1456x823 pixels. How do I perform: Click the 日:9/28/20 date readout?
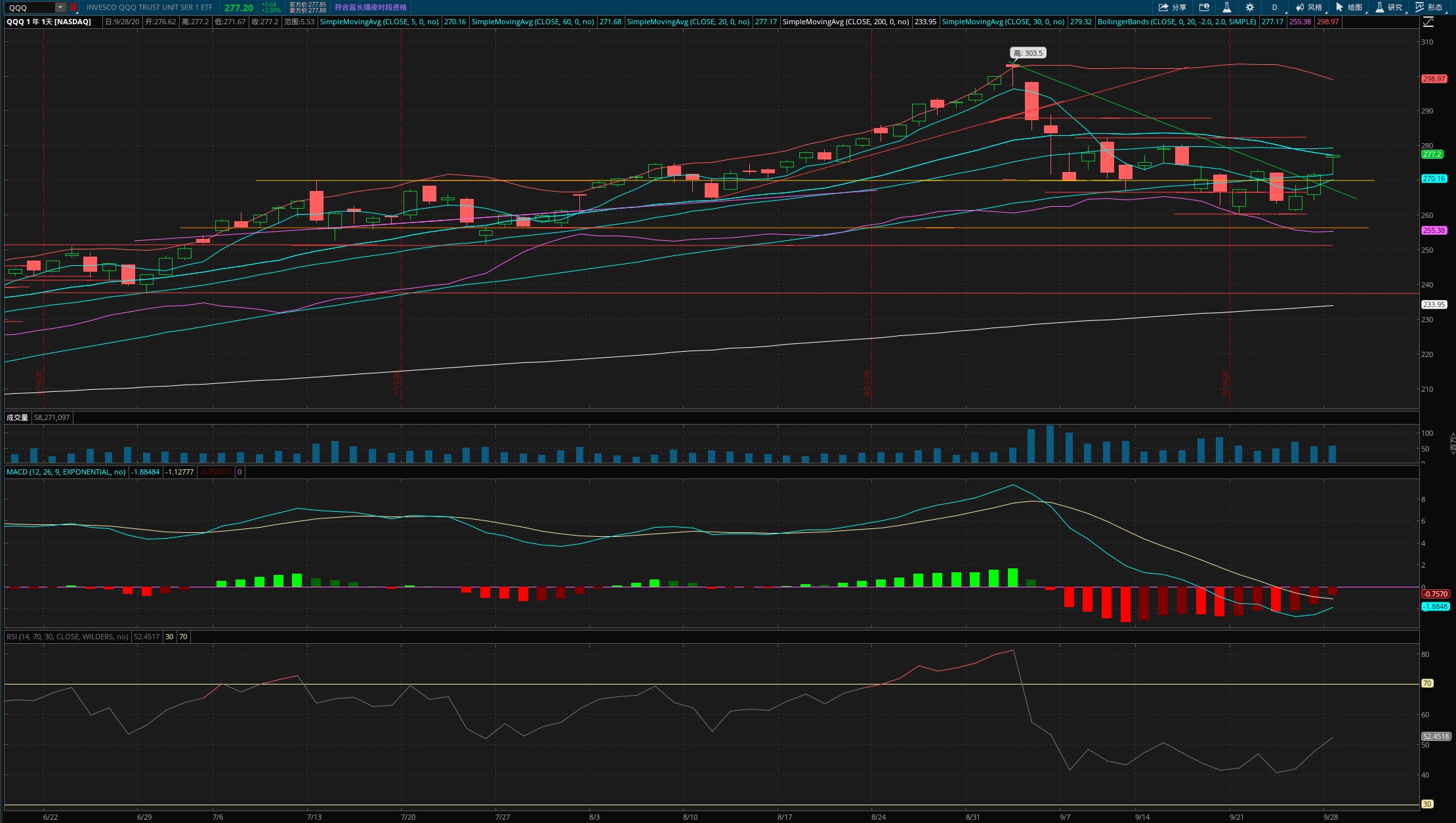click(x=123, y=22)
